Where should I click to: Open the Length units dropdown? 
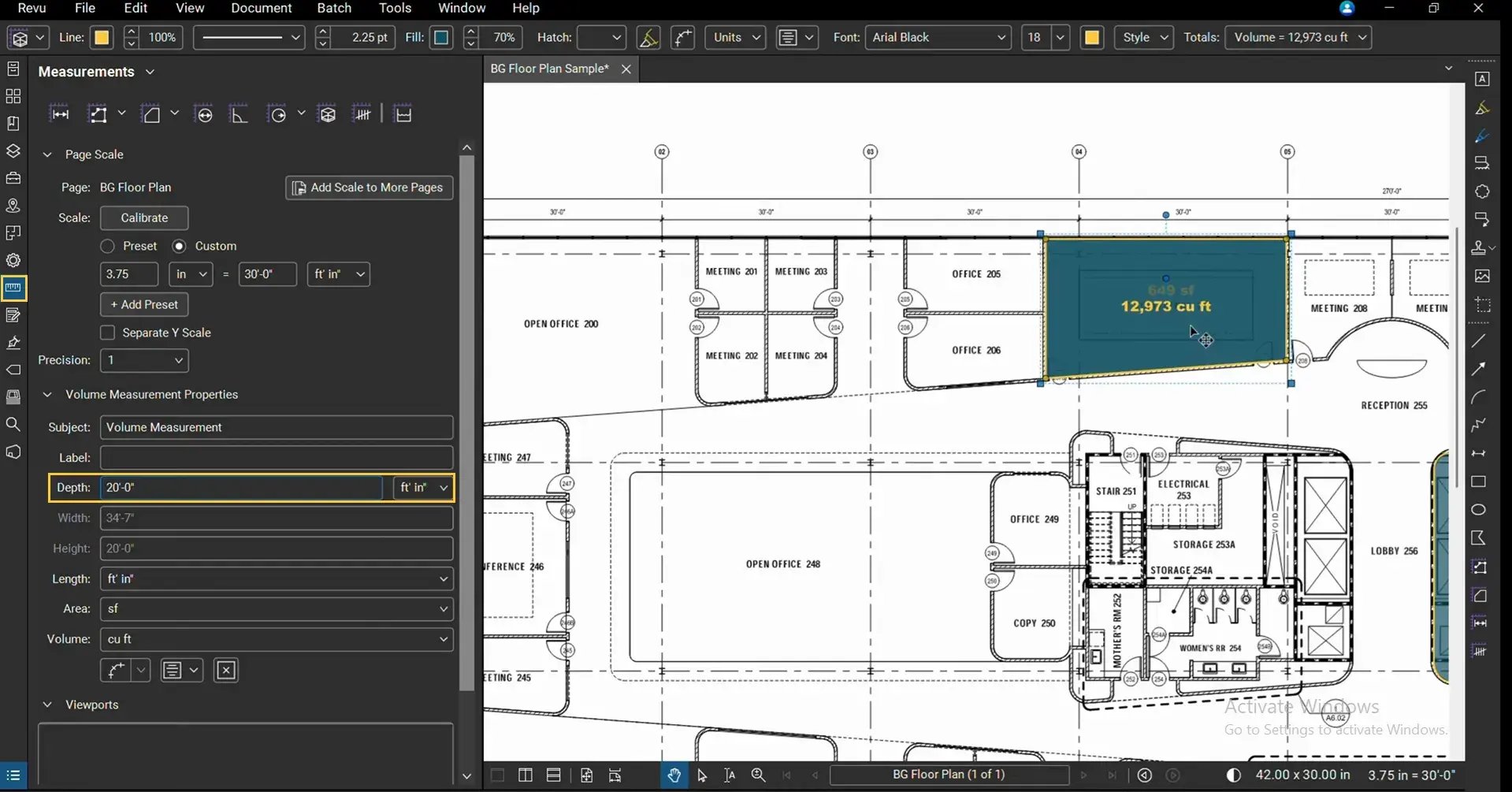[x=277, y=578]
